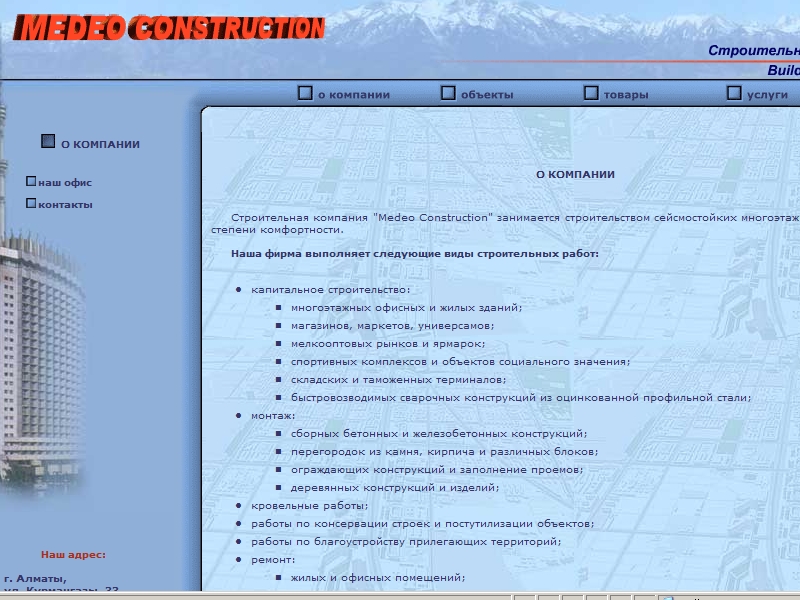Click the "монтаж:" list item

point(273,416)
